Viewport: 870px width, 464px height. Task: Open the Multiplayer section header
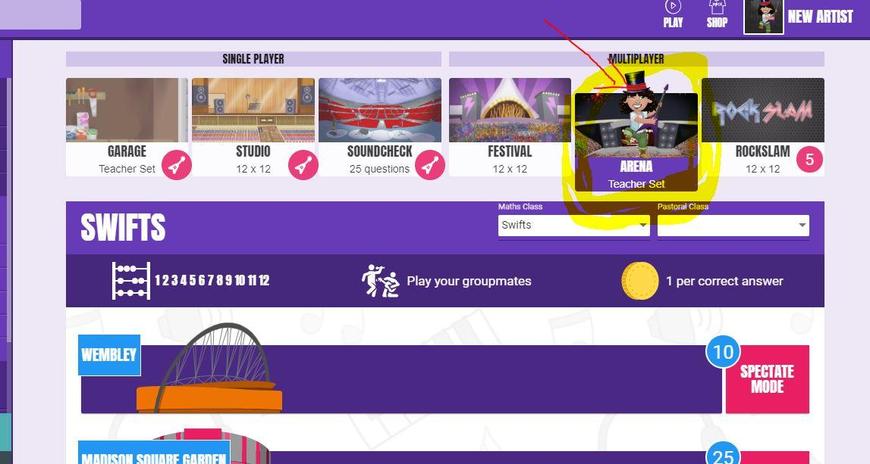636,59
